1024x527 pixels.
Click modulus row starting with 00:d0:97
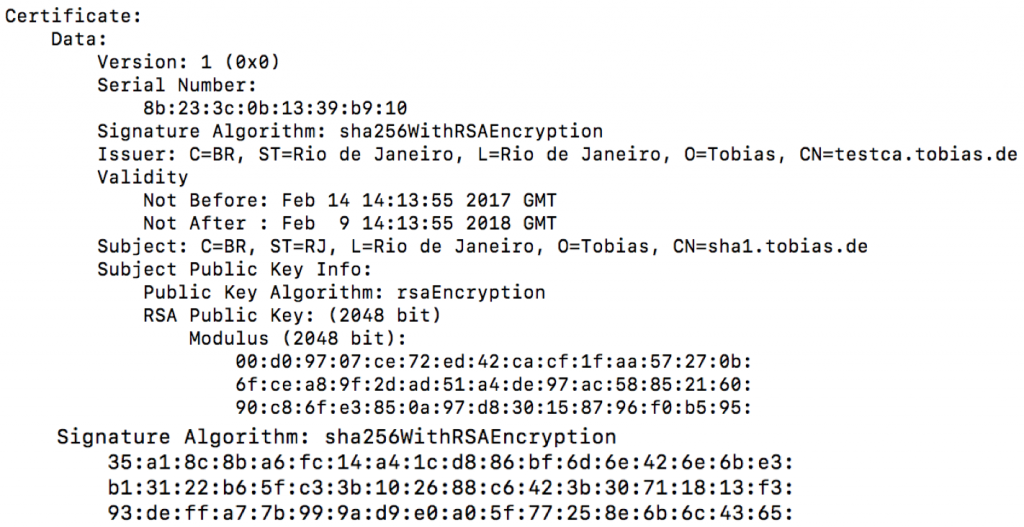[x=494, y=361]
